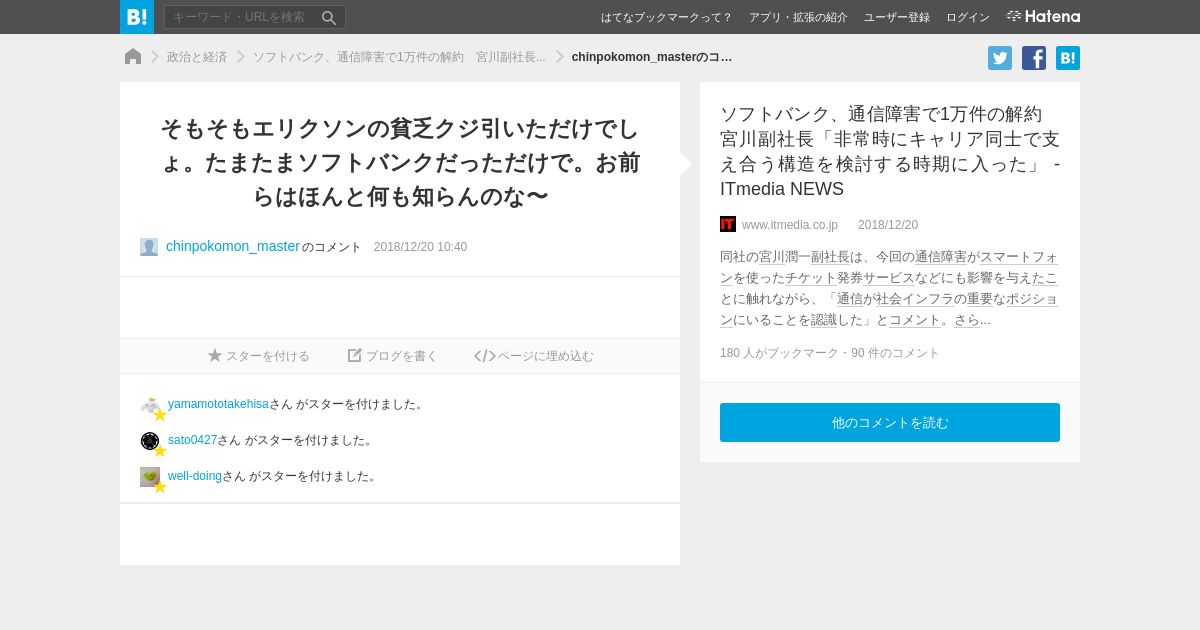
Task: Click the 2018/12/20 10:40 timestamp
Action: pos(420,247)
